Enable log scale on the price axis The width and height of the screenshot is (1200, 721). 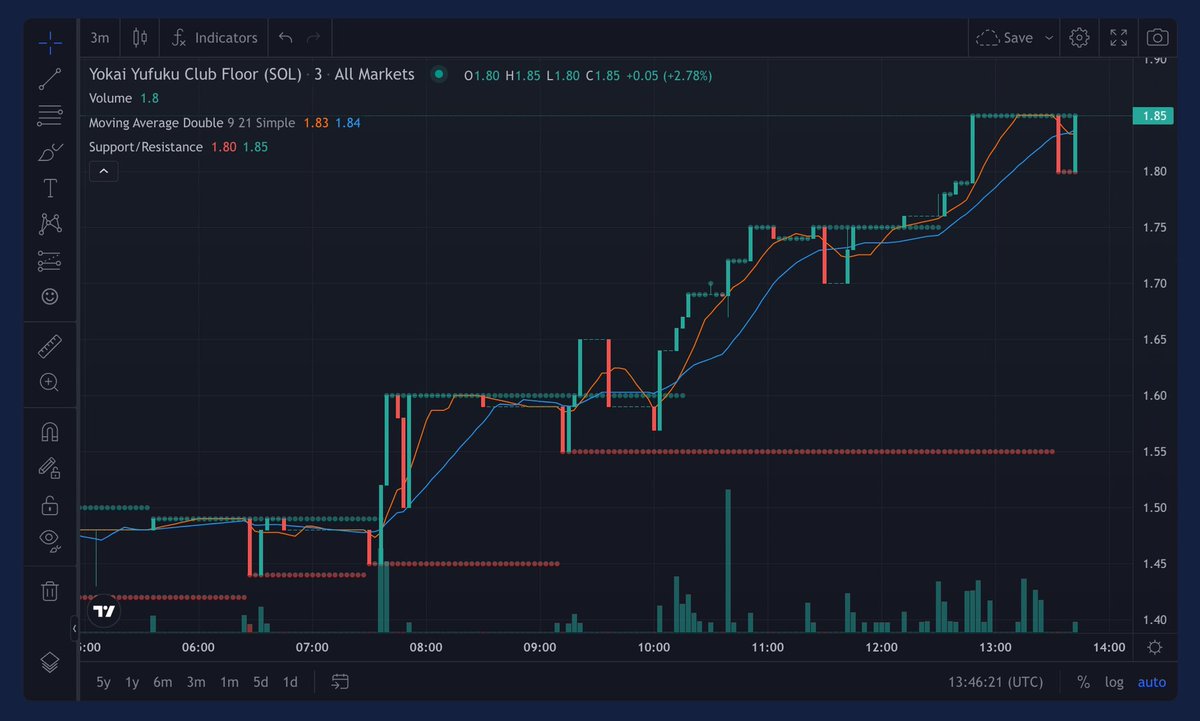[1114, 681]
